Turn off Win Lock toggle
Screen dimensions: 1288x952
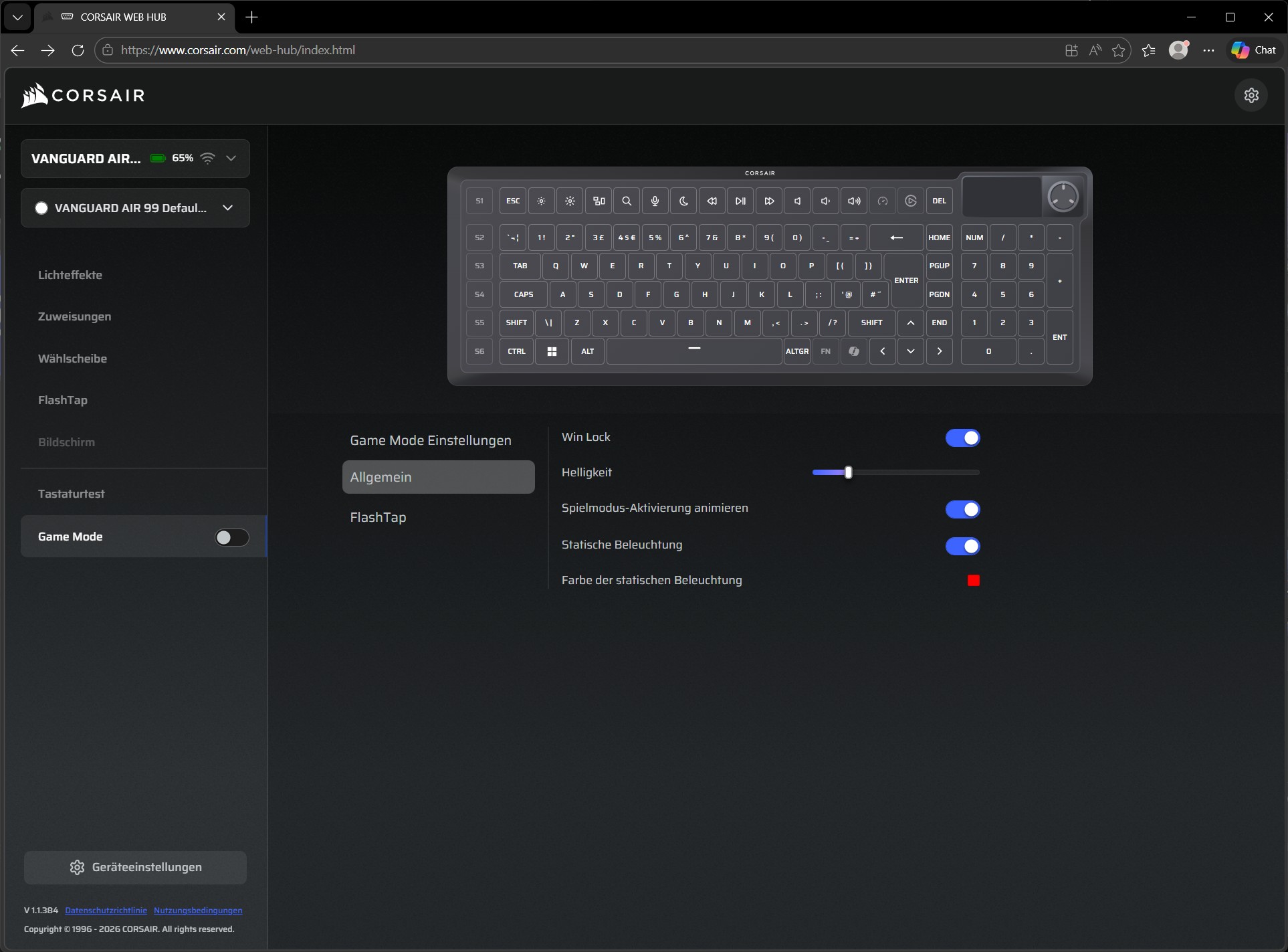click(x=962, y=438)
